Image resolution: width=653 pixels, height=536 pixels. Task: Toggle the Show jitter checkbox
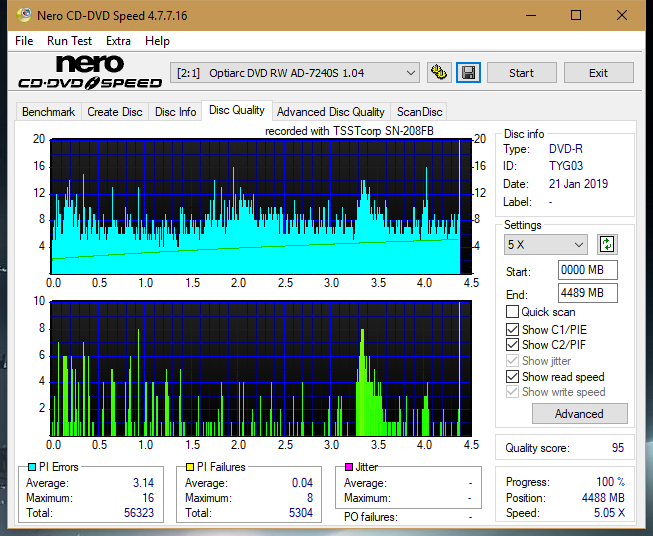pos(512,361)
